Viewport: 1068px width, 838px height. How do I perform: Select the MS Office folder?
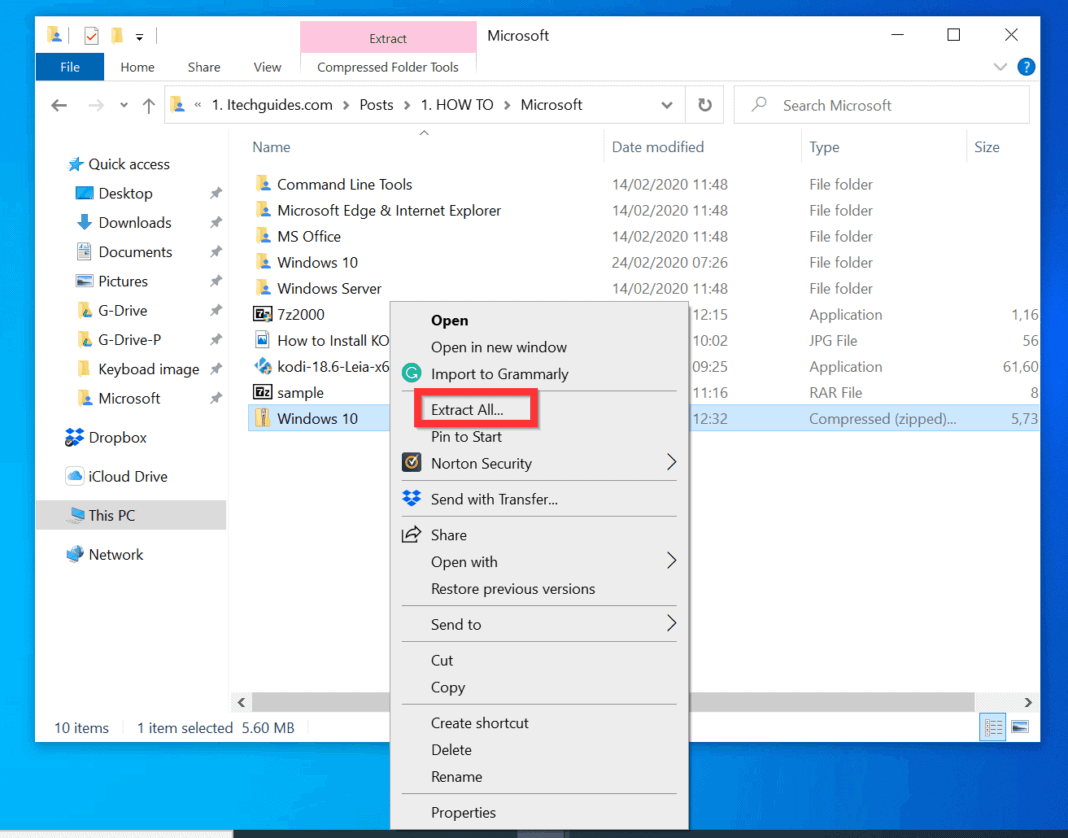pyautogui.click(x=309, y=236)
